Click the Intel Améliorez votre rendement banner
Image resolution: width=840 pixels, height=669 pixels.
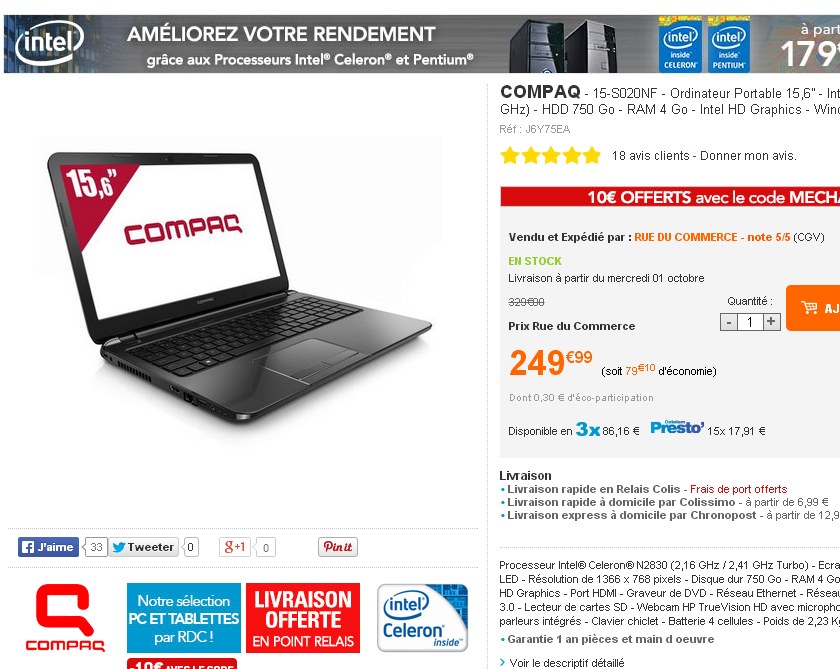coord(422,44)
